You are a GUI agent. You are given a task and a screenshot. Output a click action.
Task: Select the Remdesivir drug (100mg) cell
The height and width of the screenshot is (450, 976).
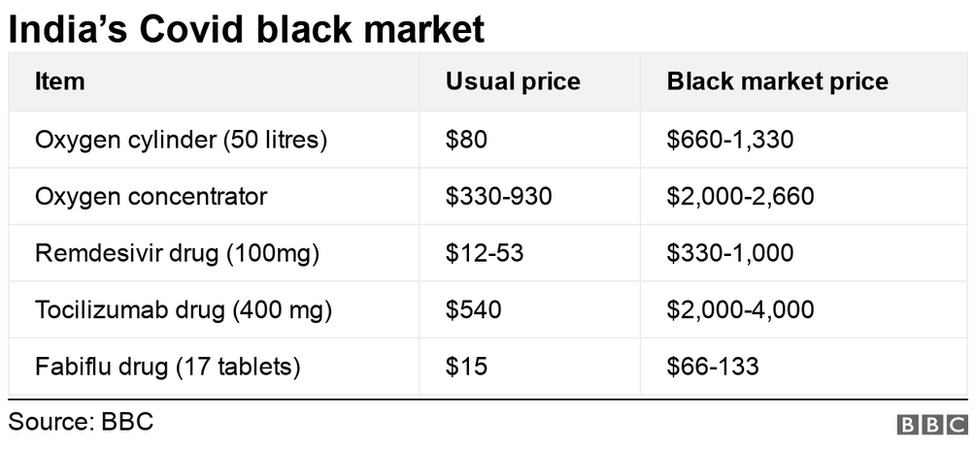[177, 253]
